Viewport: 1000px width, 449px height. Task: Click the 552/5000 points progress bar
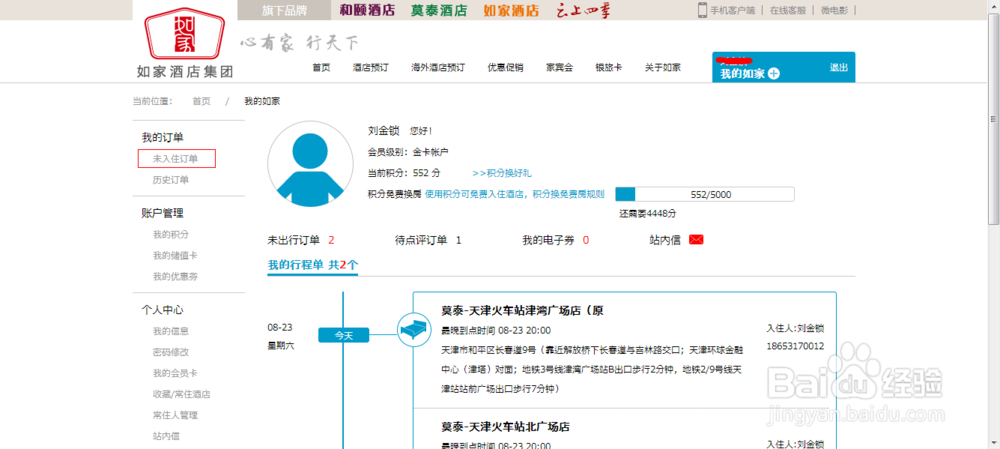click(x=705, y=194)
